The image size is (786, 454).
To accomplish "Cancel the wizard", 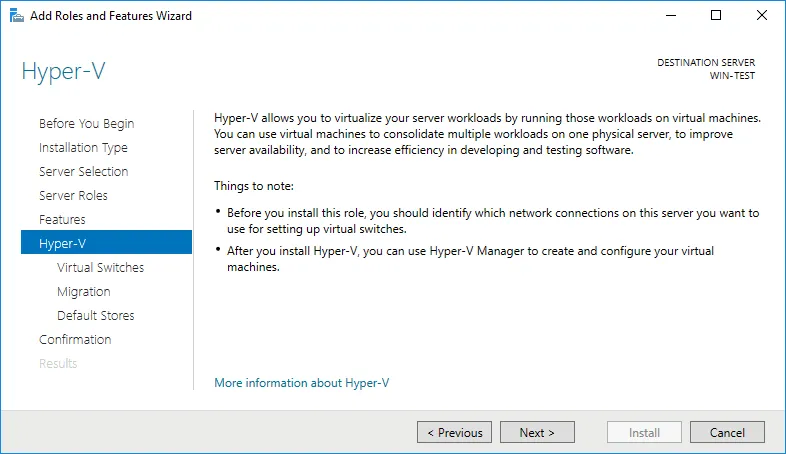I will coord(727,433).
